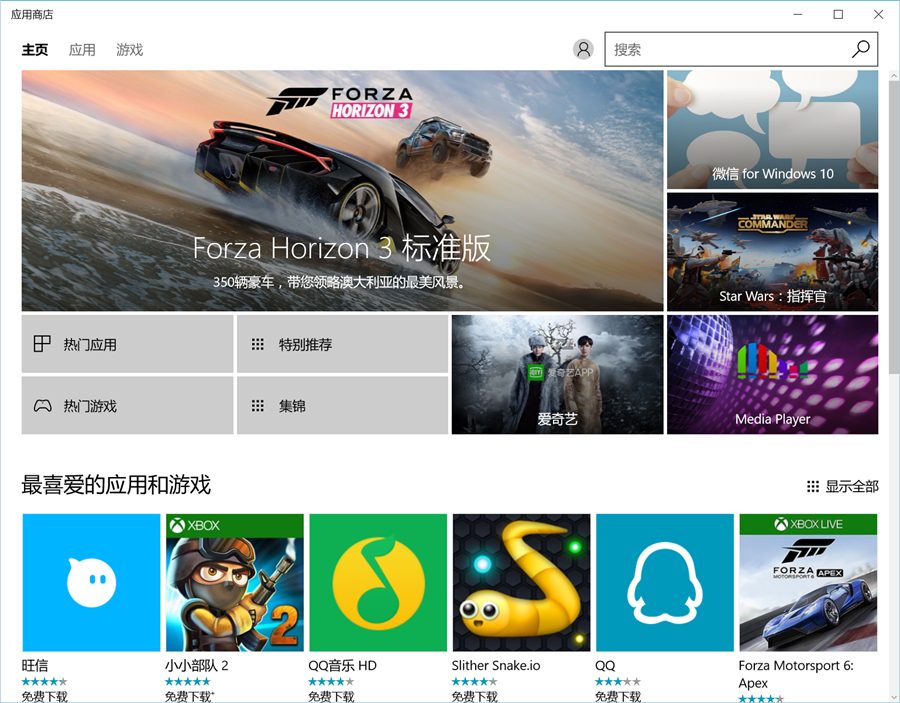Click the 集锦 tile icon
900x703 pixels.
pos(258,405)
